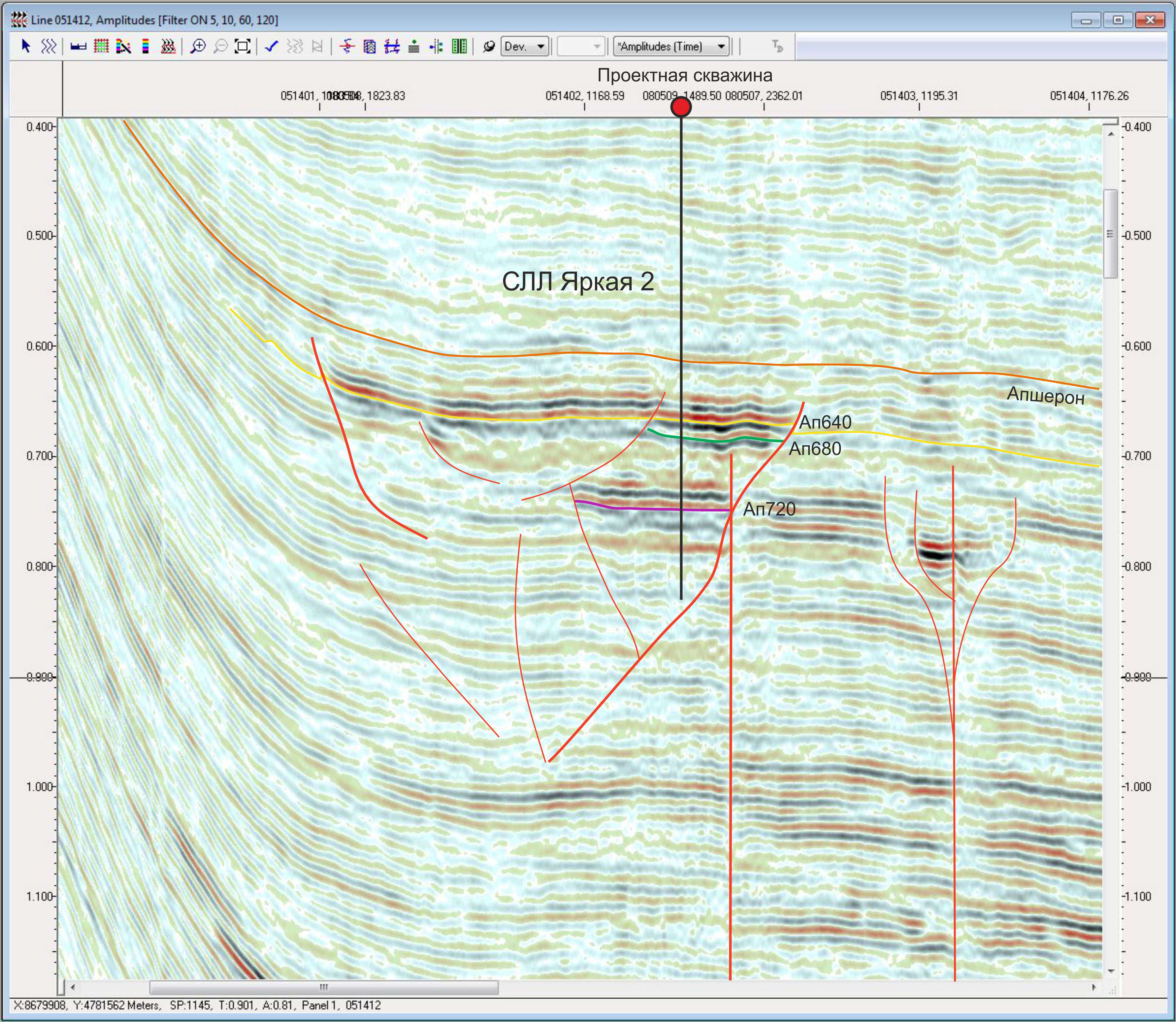This screenshot has width=1176, height=1022.
Task: Click the Проектная скважина well title
Action: 684,75
